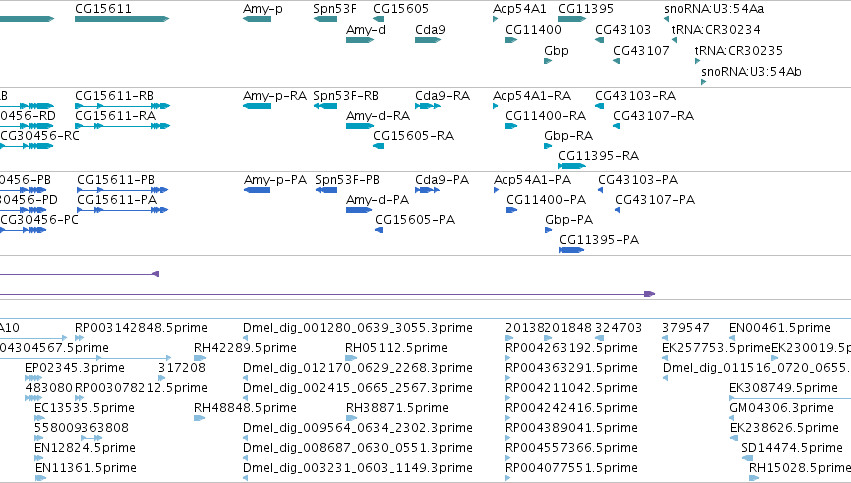Click the tRNA:CR30234 label
Image resolution: width=851 pixels, height=483 pixels.
716,29
